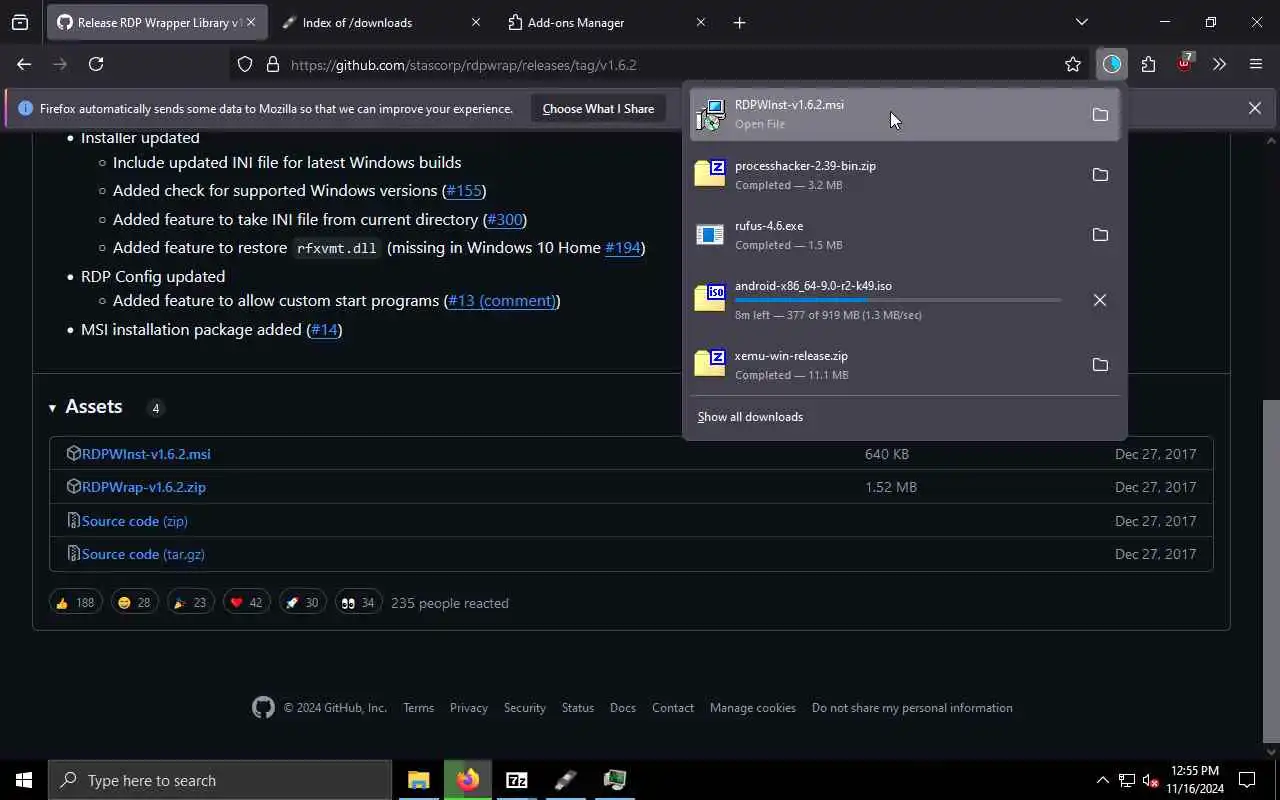Open tracking protection shield icon
The image size is (1280, 800).
(x=245, y=64)
